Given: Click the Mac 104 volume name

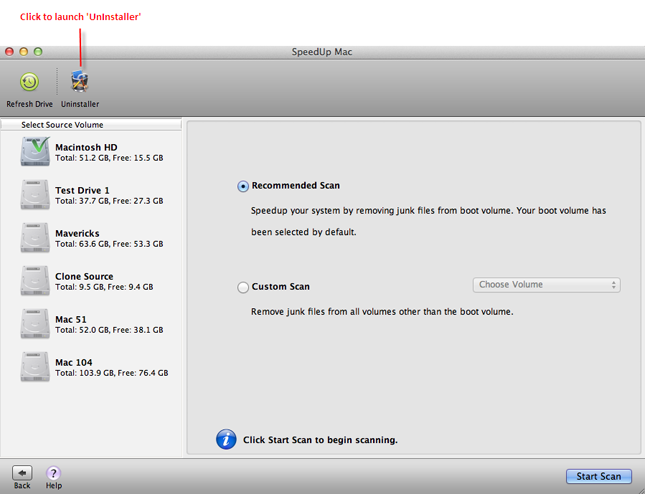Looking at the screenshot, I should coord(74,362).
